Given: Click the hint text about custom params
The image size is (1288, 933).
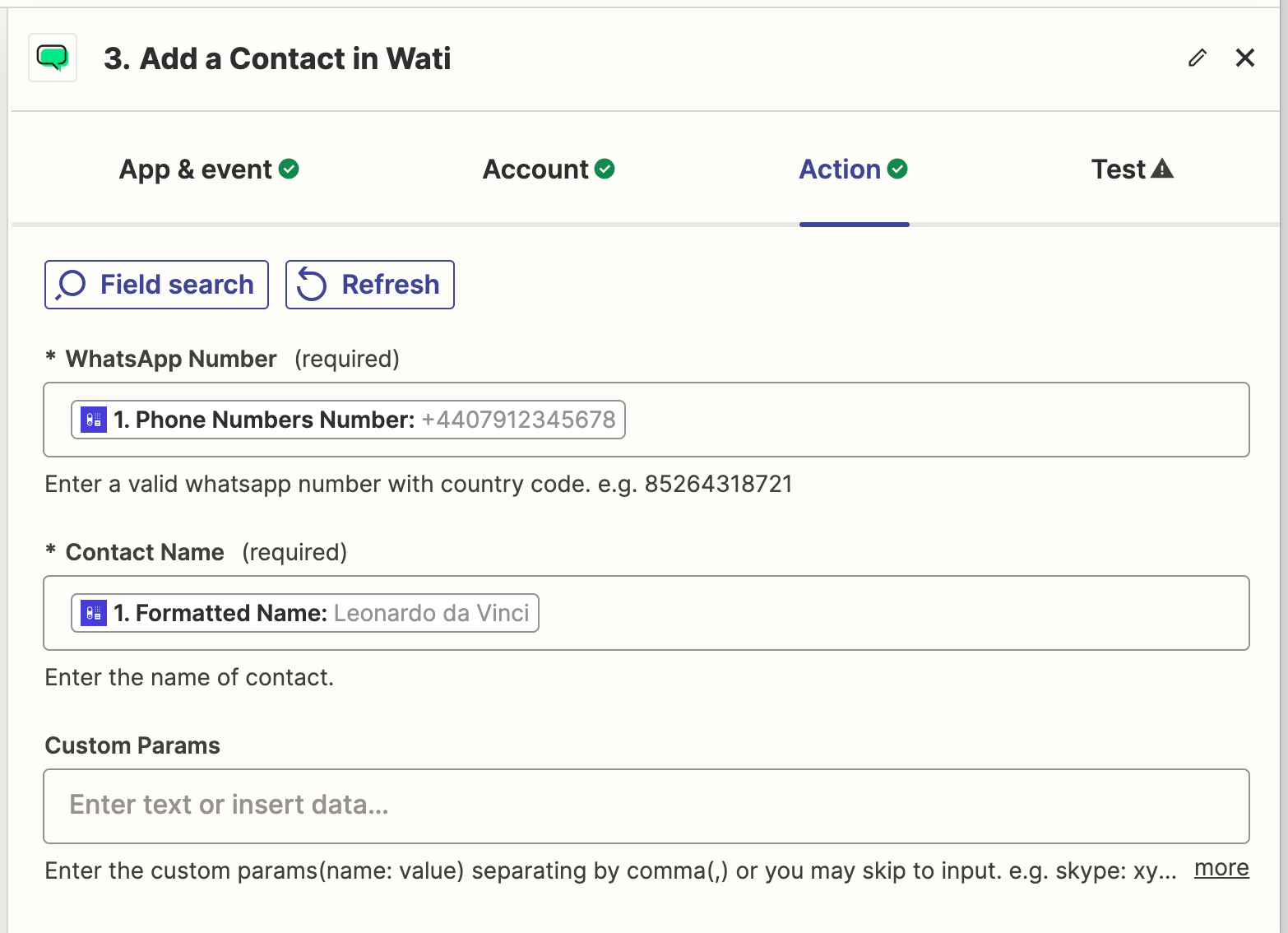Looking at the screenshot, I should (x=610, y=870).
